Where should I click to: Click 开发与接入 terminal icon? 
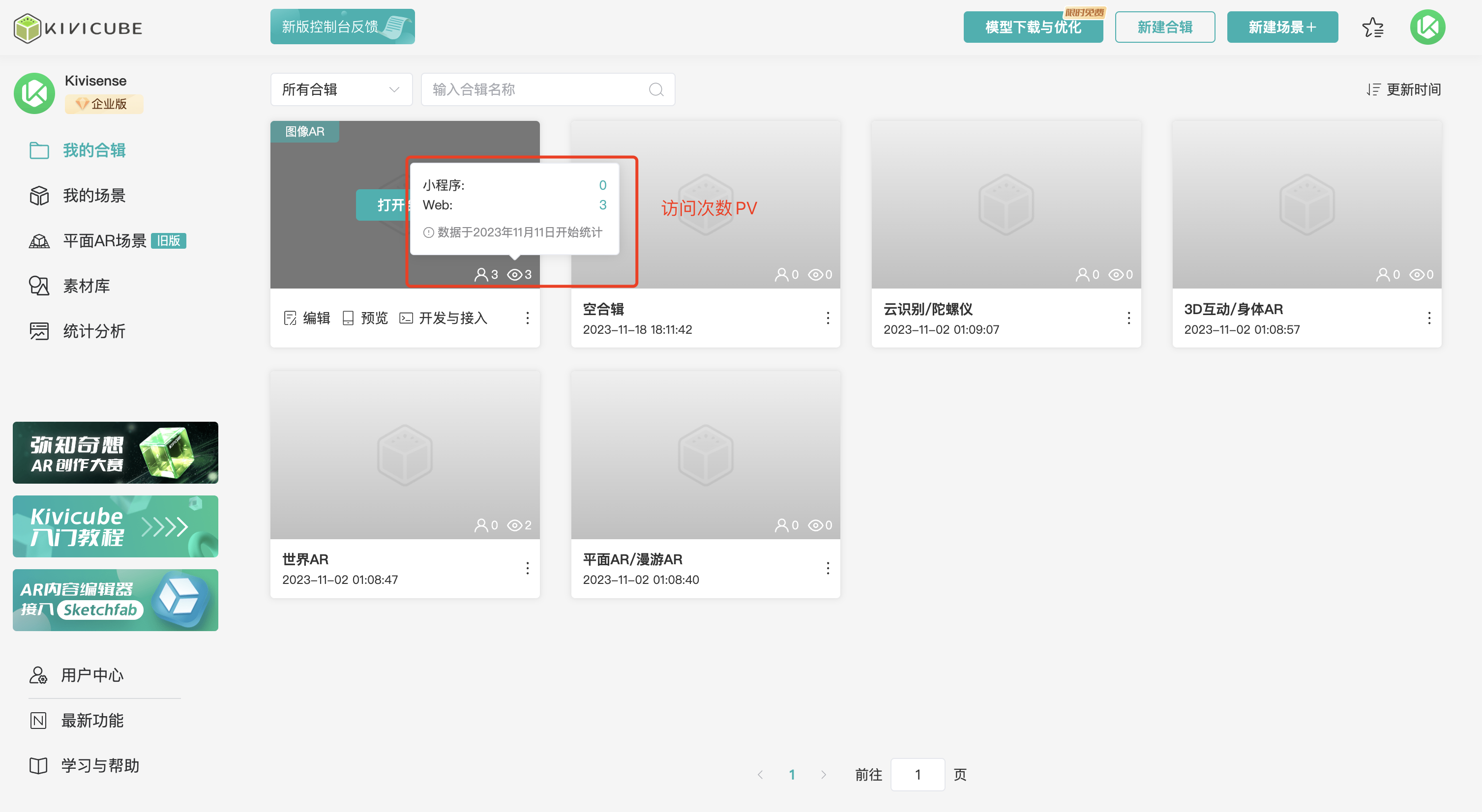coord(406,318)
